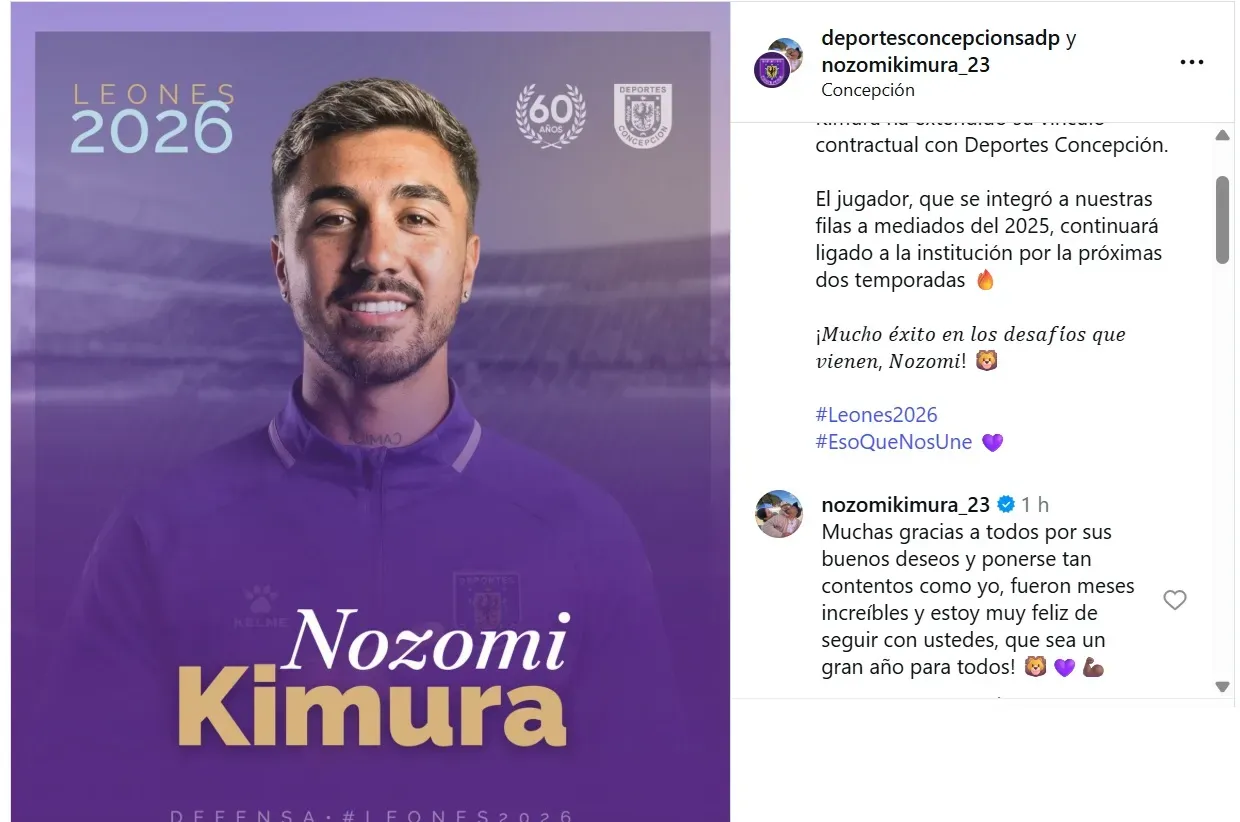Open the commenter's round profile picture

point(779,514)
